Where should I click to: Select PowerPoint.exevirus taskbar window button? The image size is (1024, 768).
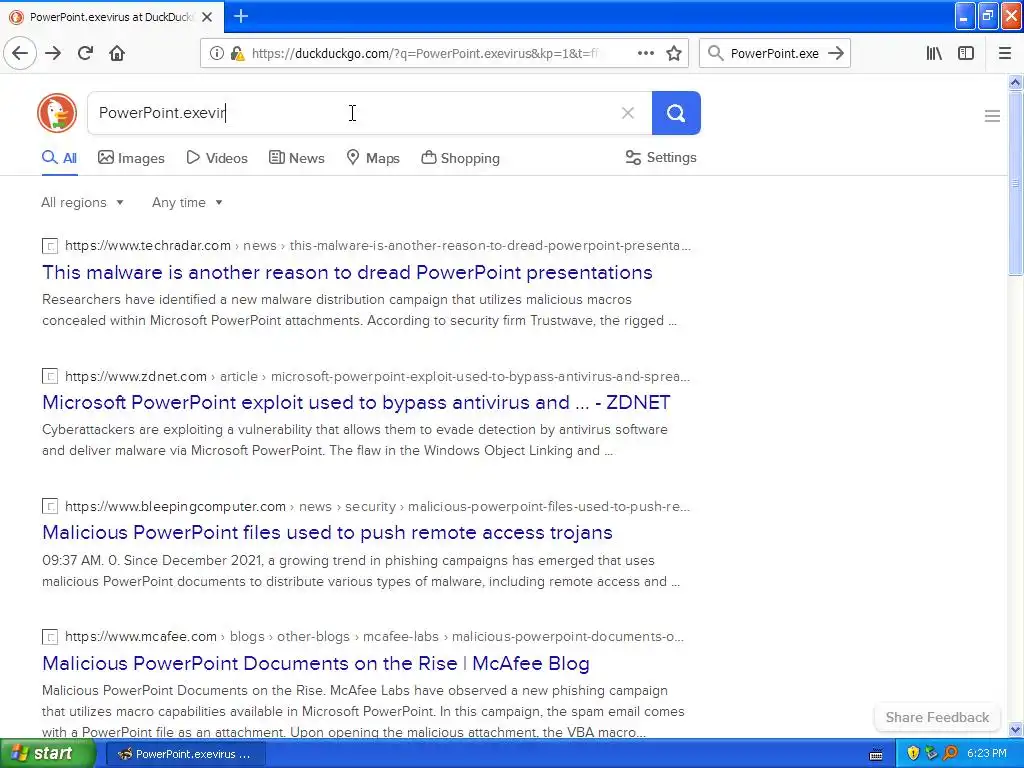[185, 754]
